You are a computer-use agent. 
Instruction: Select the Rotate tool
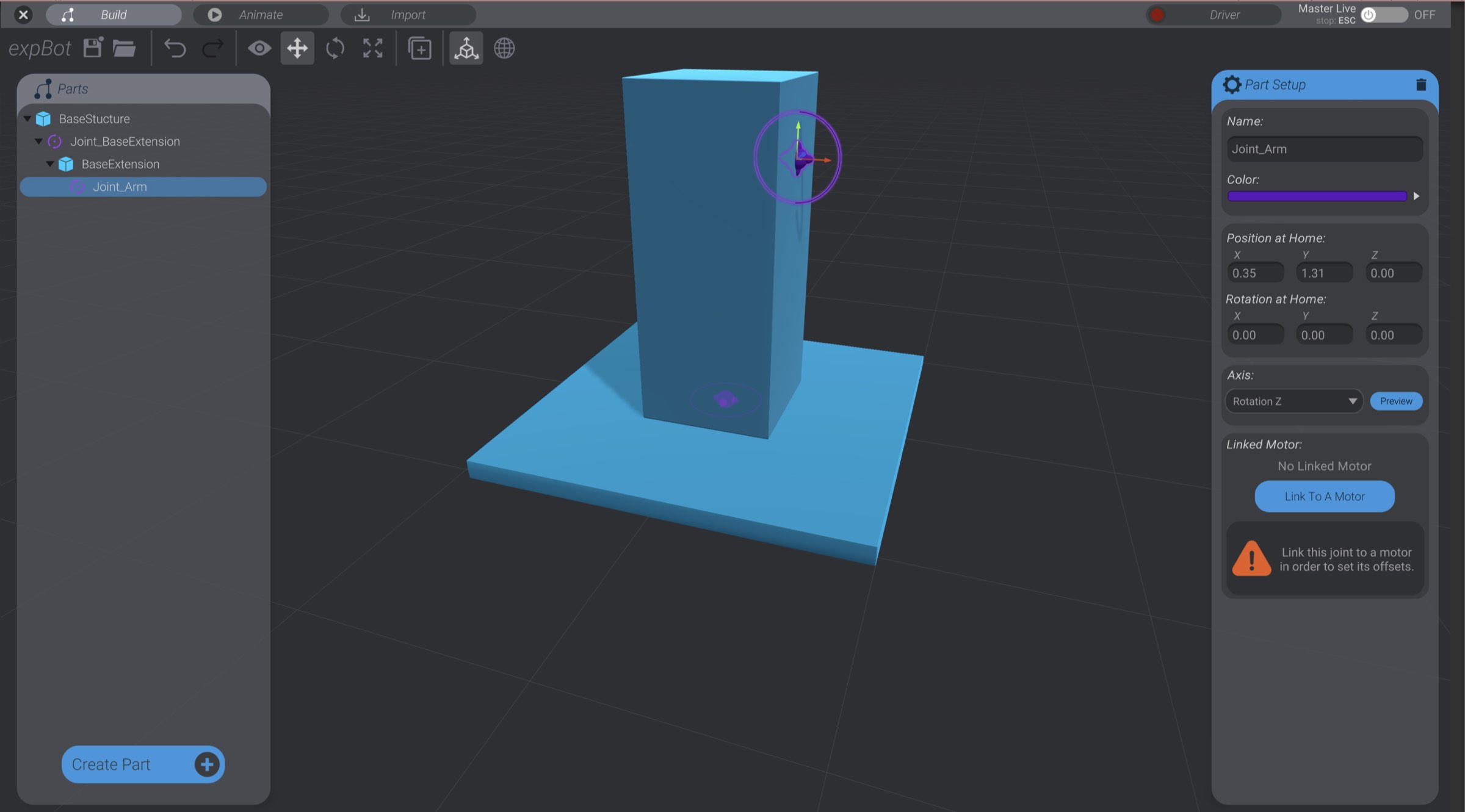(x=335, y=48)
